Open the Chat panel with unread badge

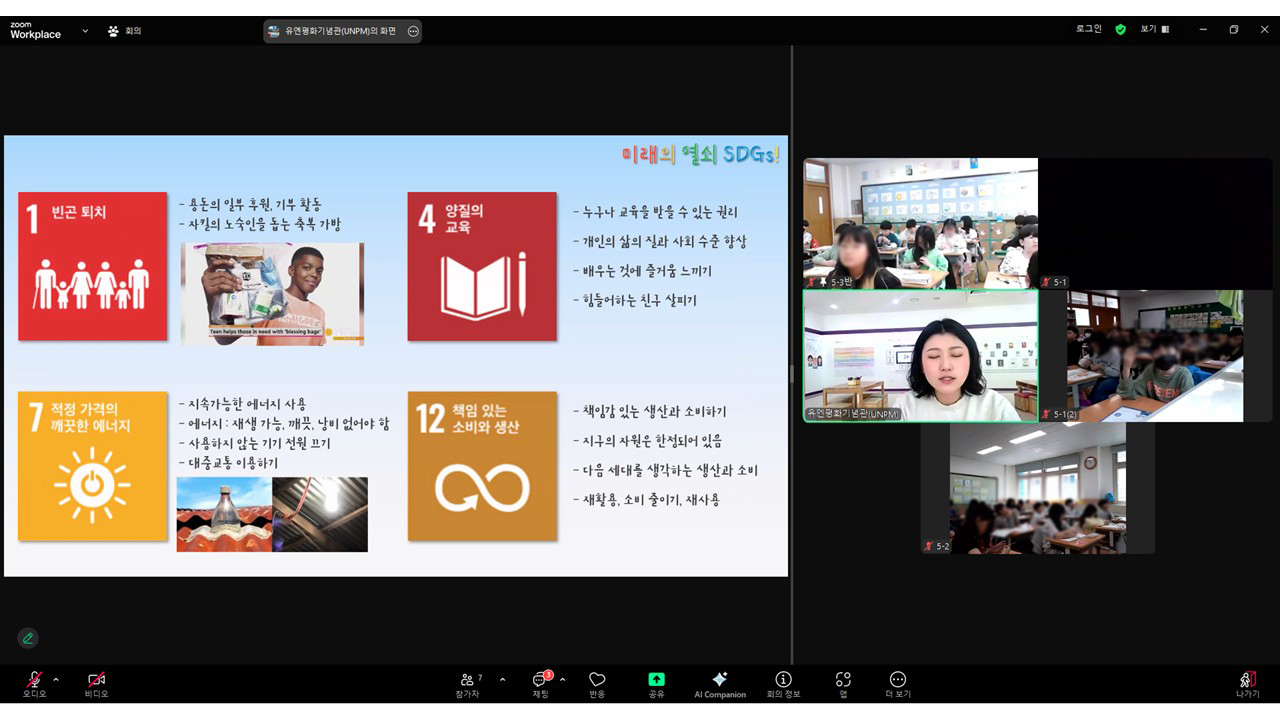click(x=541, y=685)
